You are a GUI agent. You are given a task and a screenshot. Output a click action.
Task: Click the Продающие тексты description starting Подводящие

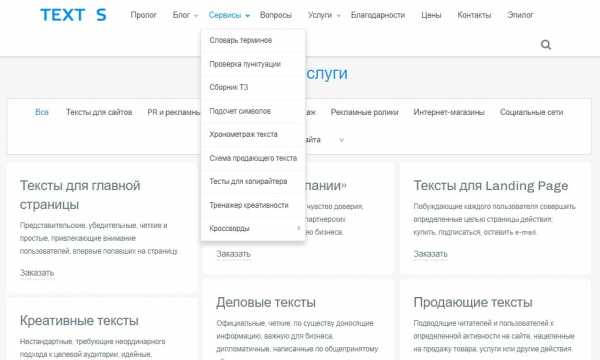coord(494,336)
